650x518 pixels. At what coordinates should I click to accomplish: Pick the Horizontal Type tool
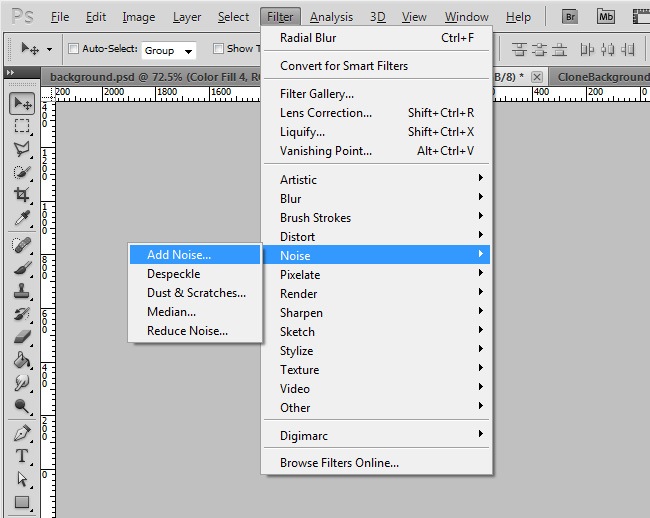point(22,456)
